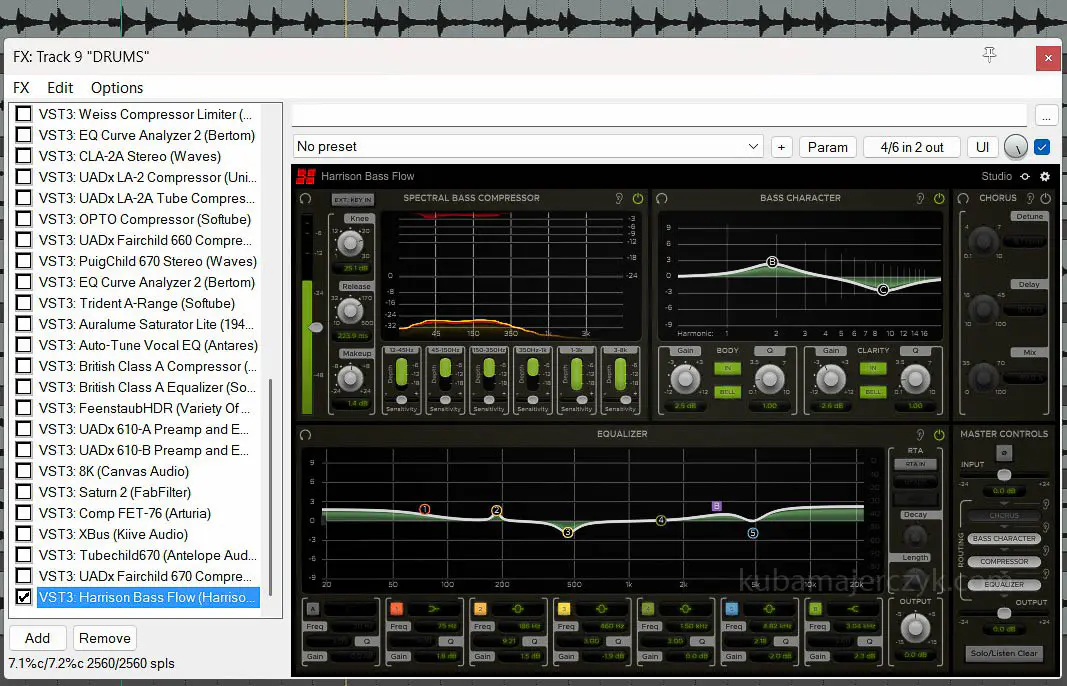This screenshot has width=1067, height=686.
Task: Pin the FX window on top
Action: coord(989,57)
